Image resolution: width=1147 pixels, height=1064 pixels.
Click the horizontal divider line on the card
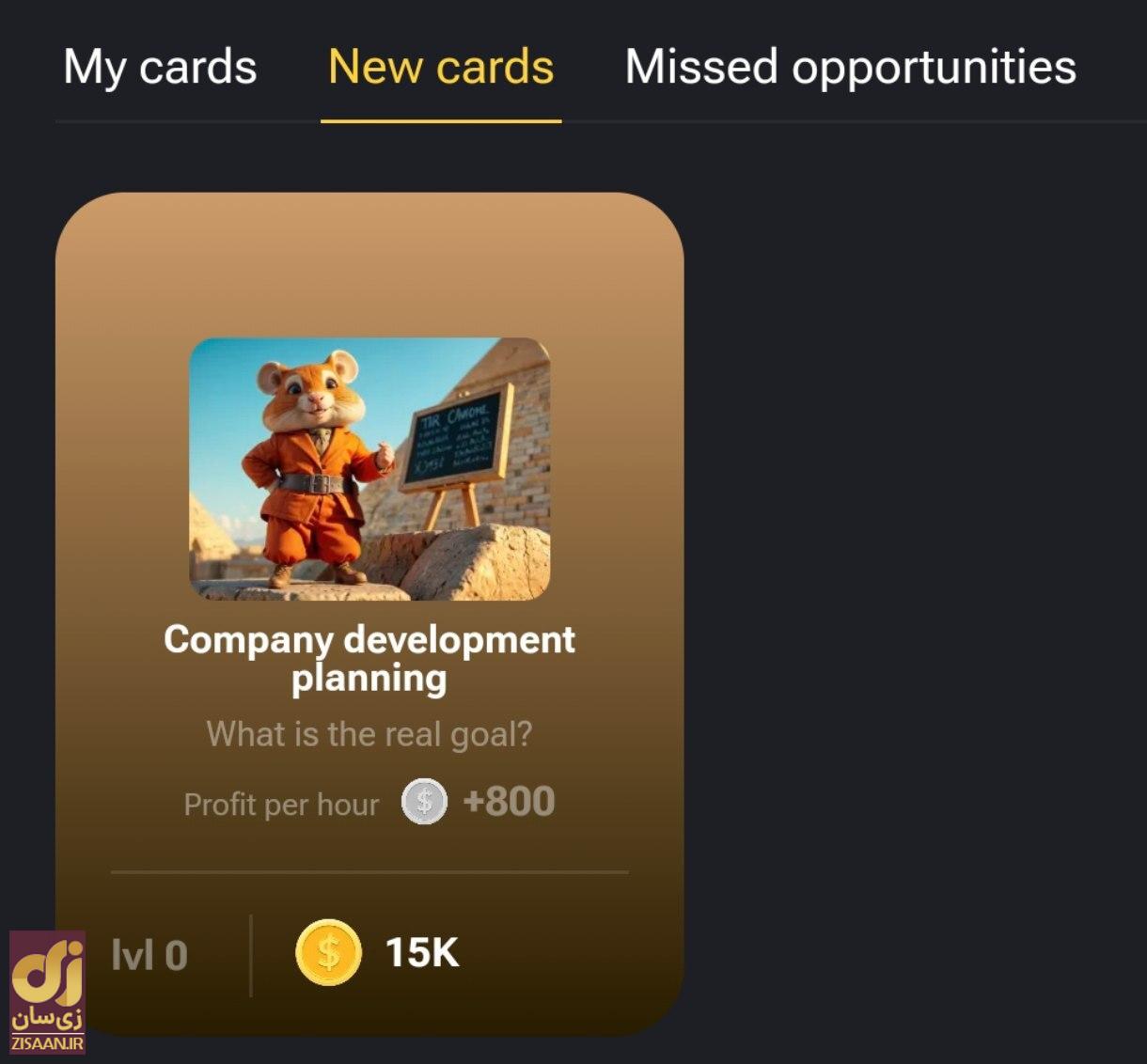pos(369,872)
